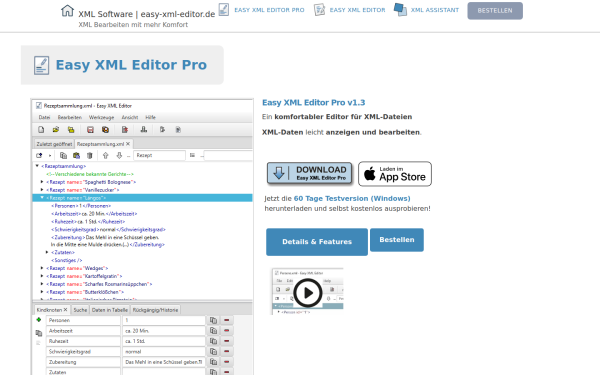Click the Save all floppy stack icon
Screen dimensions: 600x375
[105, 130]
